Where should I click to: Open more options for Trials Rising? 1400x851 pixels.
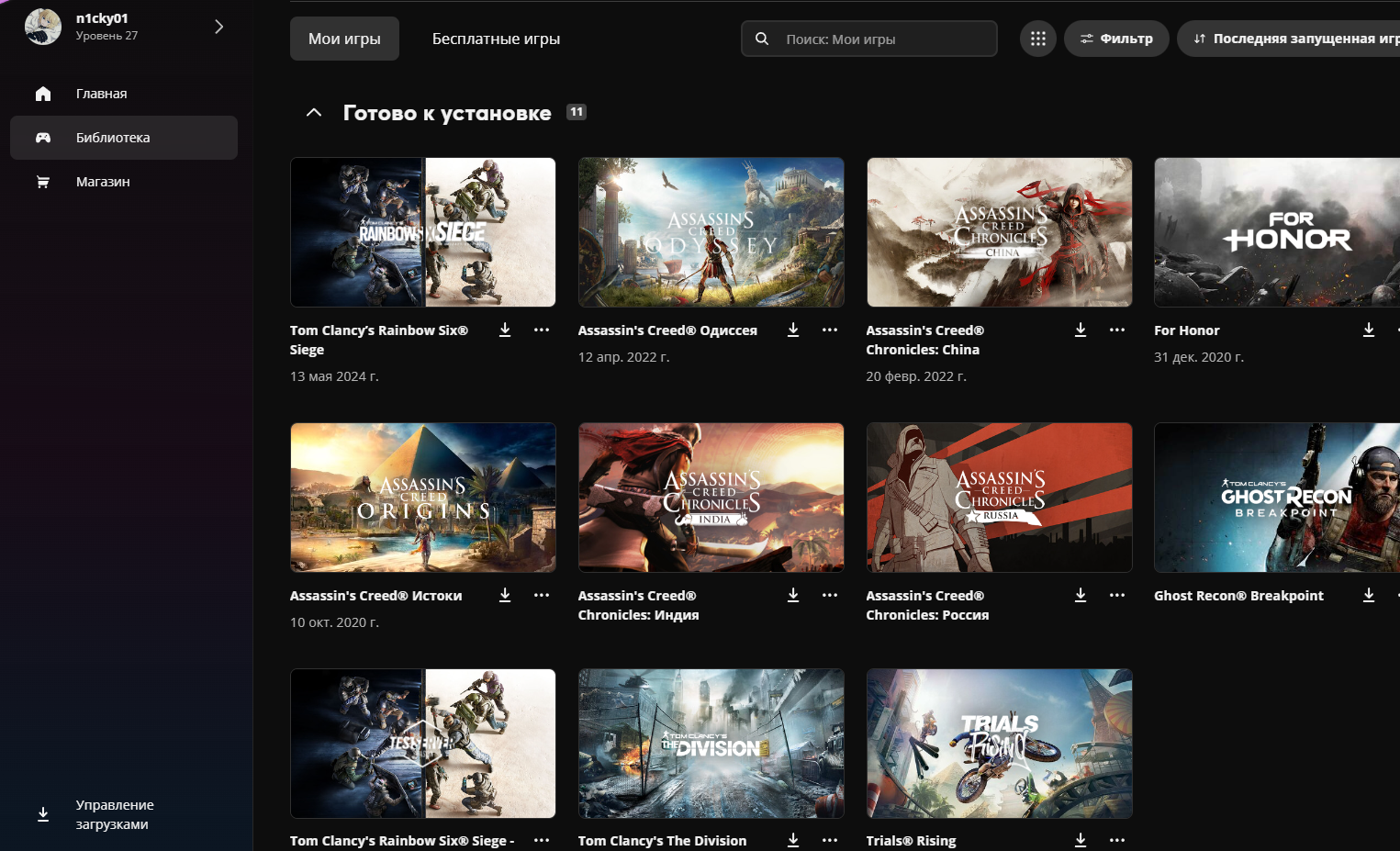pos(1117,840)
